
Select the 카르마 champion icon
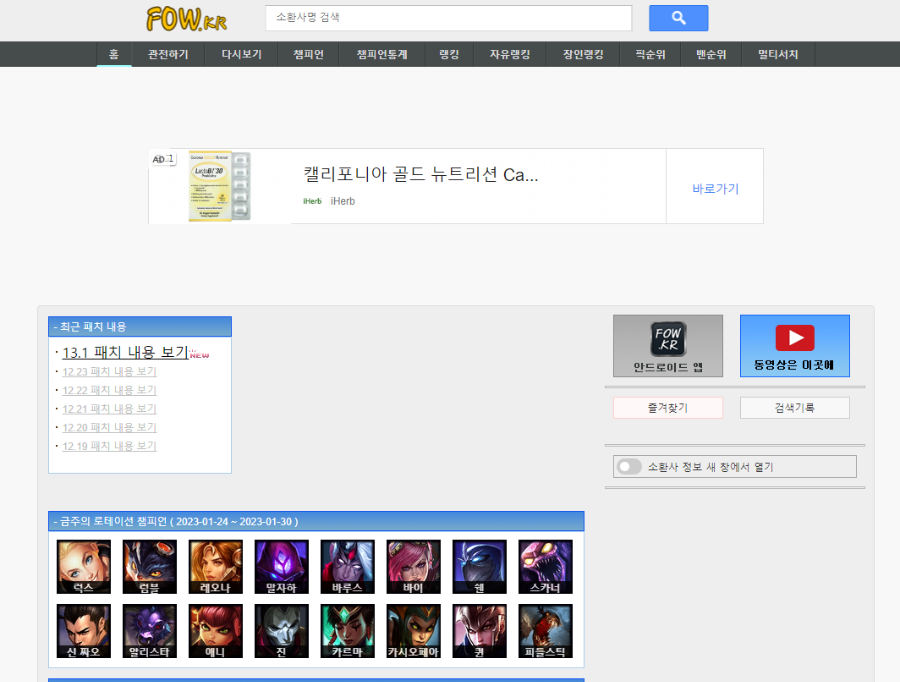pyautogui.click(x=348, y=631)
